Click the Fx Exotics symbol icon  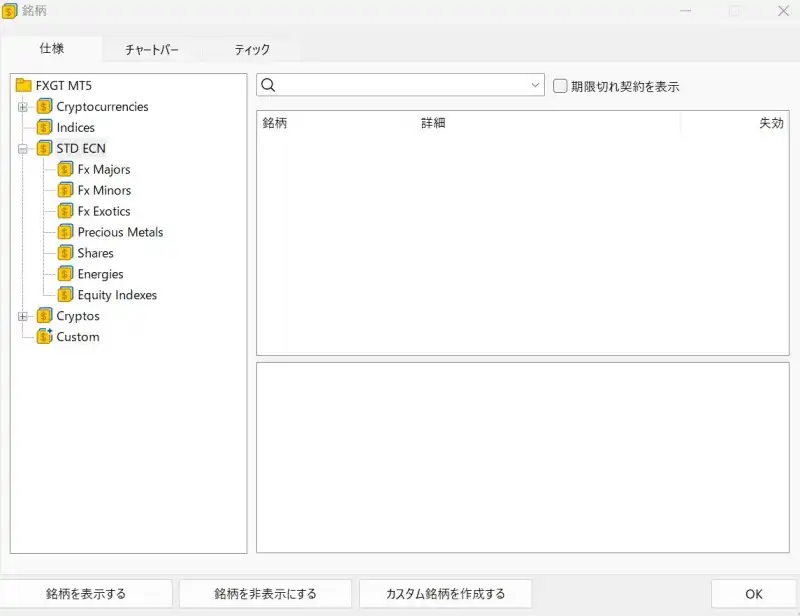(65, 211)
